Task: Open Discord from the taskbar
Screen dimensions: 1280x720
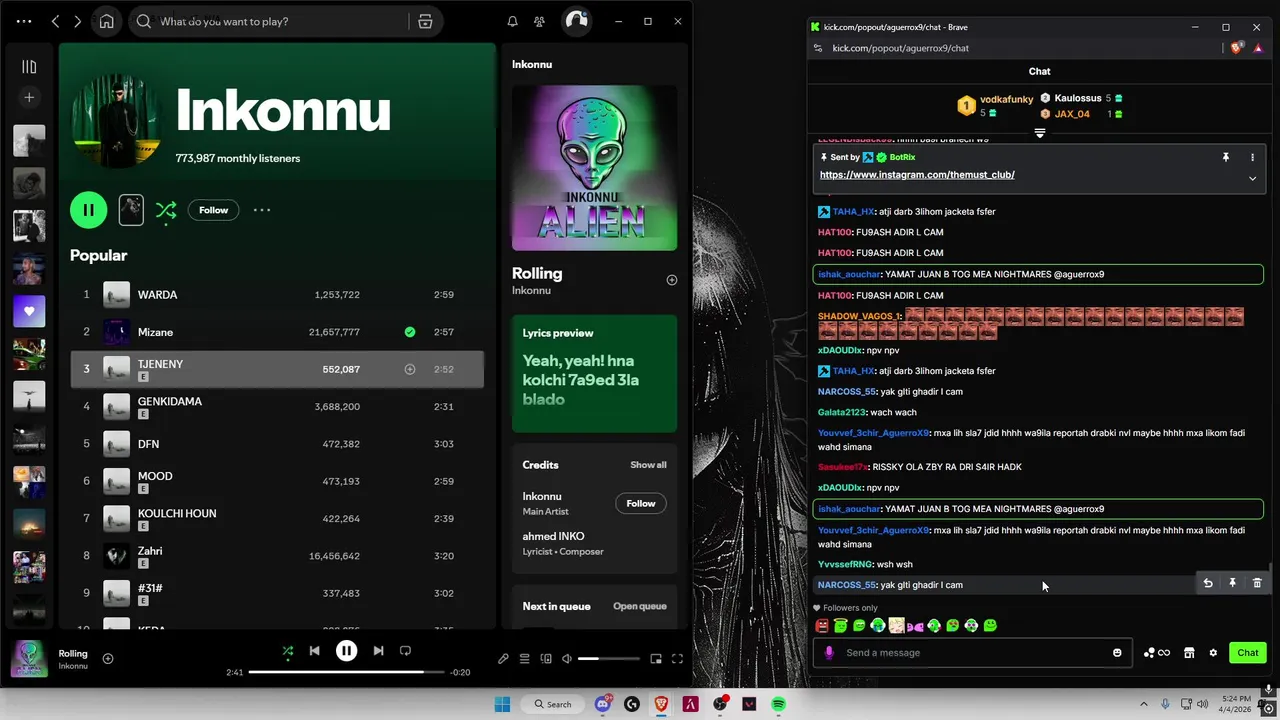Action: 603,704
